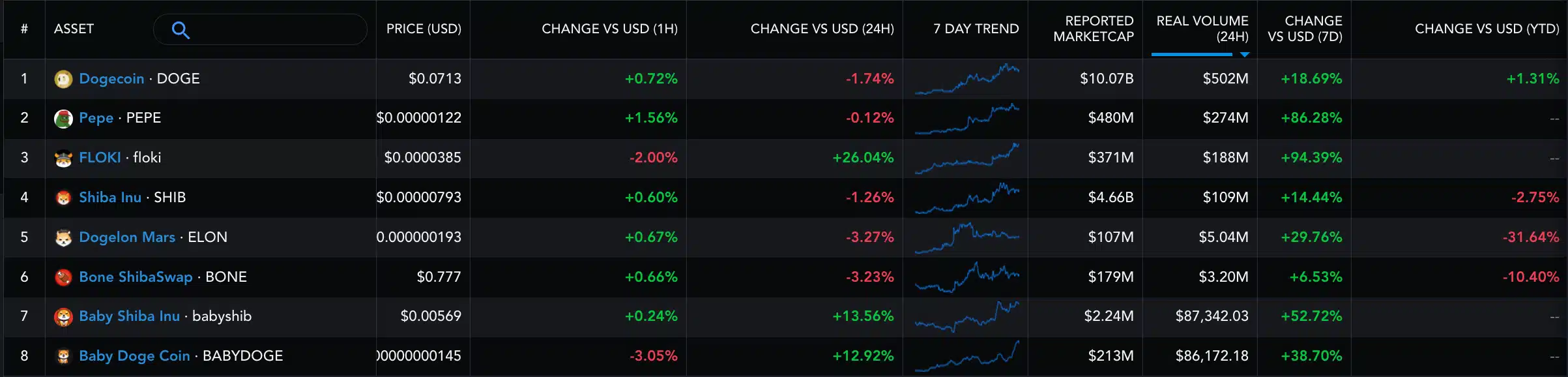The width and height of the screenshot is (1568, 377).
Task: Sort by Change vs USD (YTD)
Action: 1486,29
